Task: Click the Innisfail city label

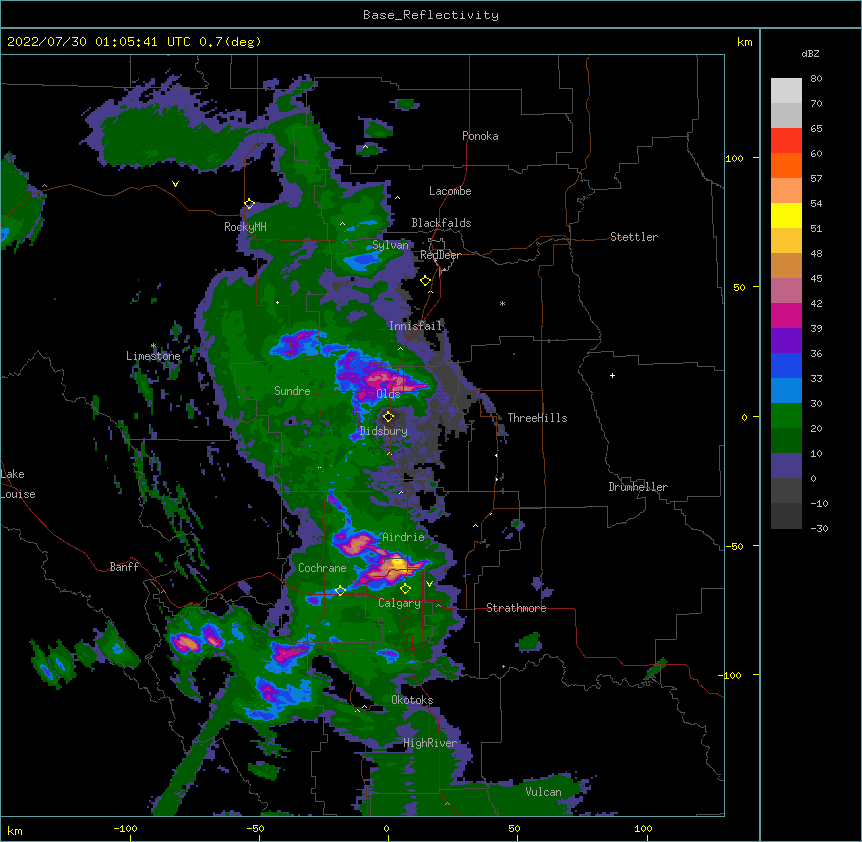Action: coord(415,326)
